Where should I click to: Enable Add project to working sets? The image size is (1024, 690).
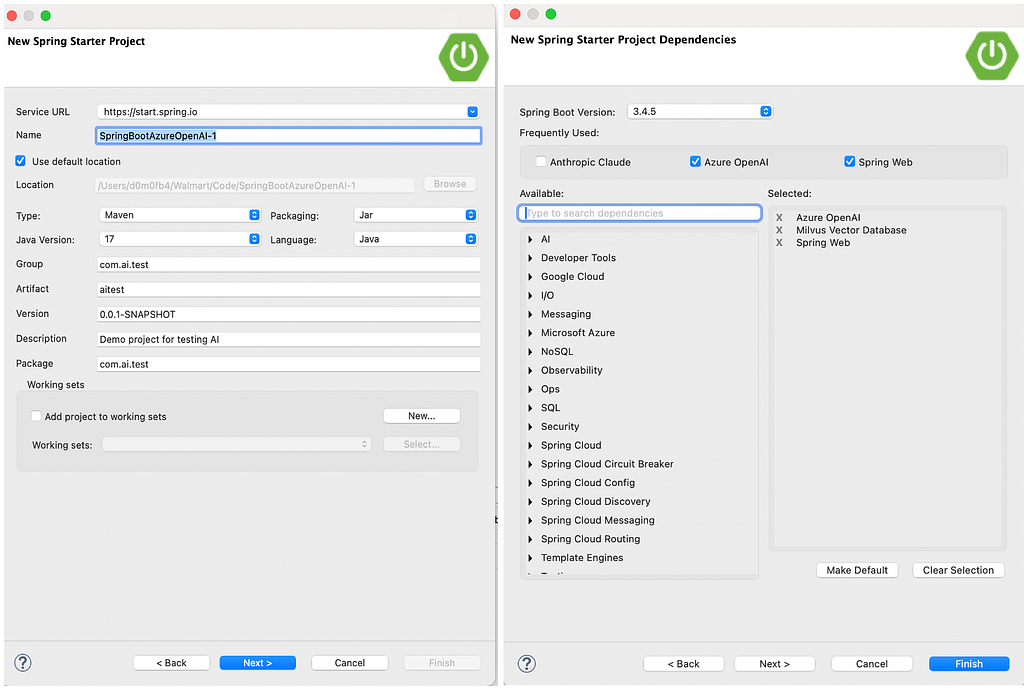[37, 416]
